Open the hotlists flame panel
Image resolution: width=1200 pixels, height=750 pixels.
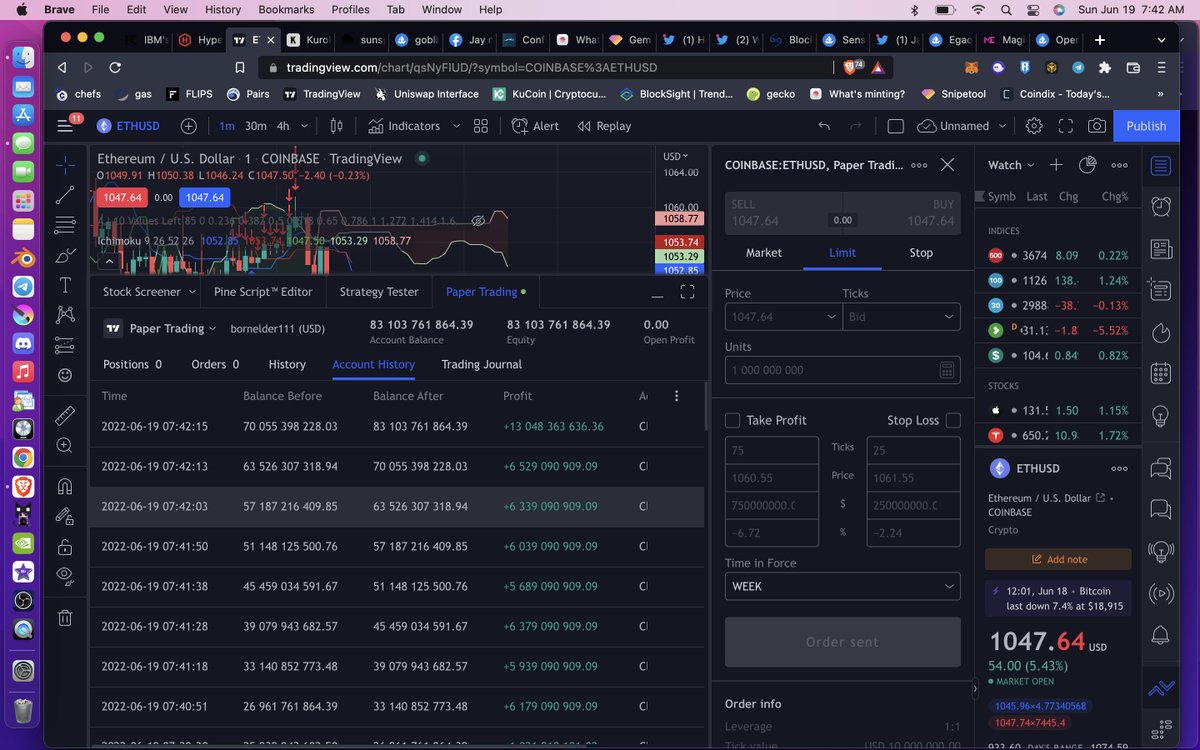click(1161, 332)
